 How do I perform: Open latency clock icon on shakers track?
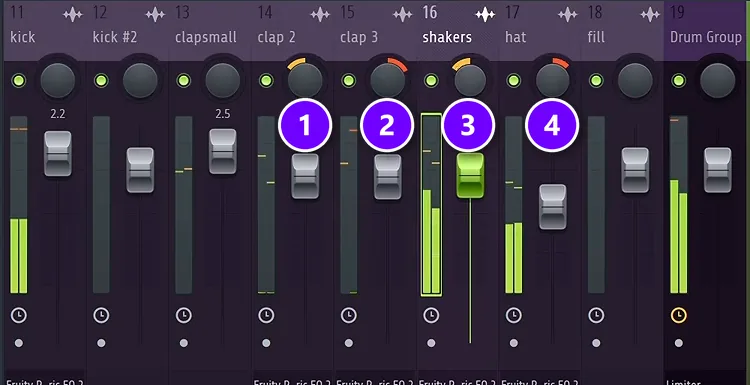pyautogui.click(x=431, y=315)
